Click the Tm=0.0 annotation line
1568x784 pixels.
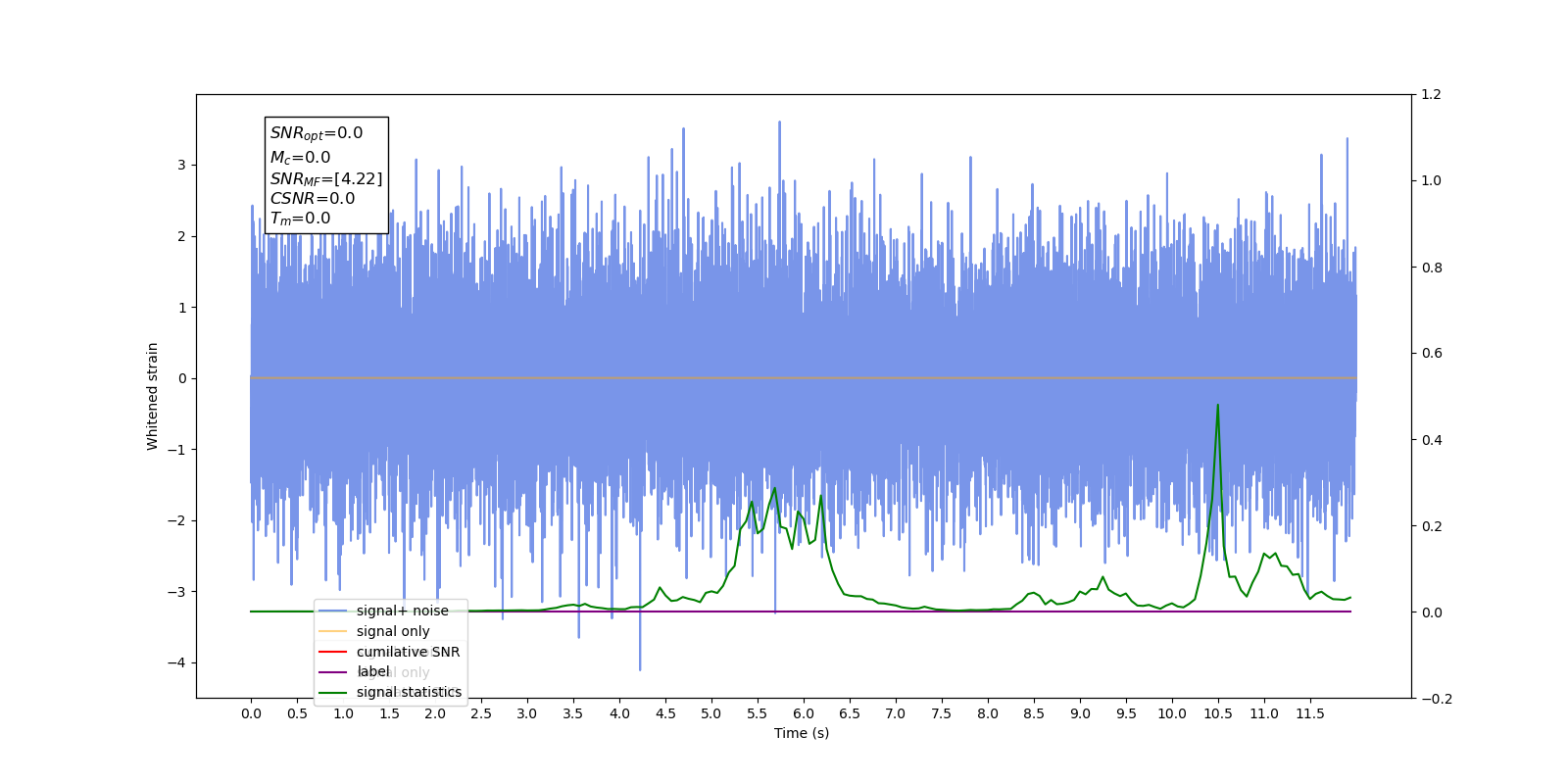coord(300,219)
